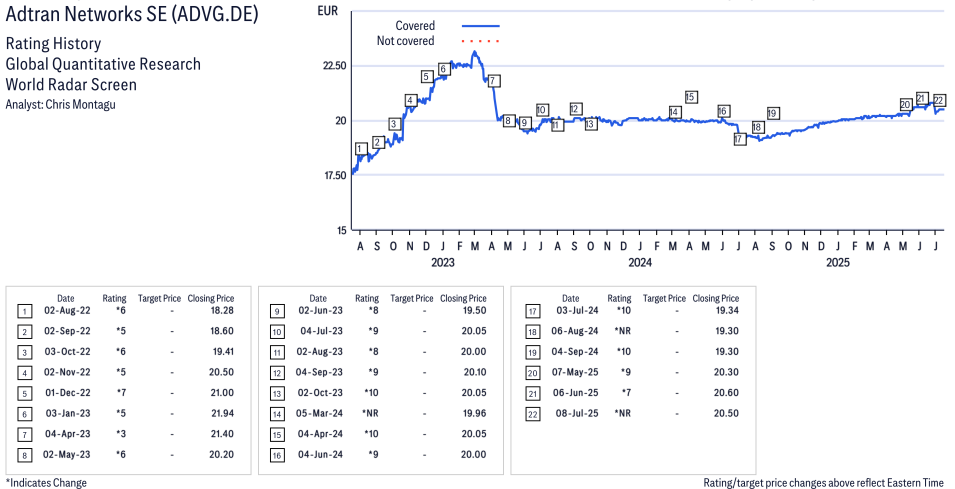Click the 02-May-23 date cell
955x489 pixels.
pos(66,455)
